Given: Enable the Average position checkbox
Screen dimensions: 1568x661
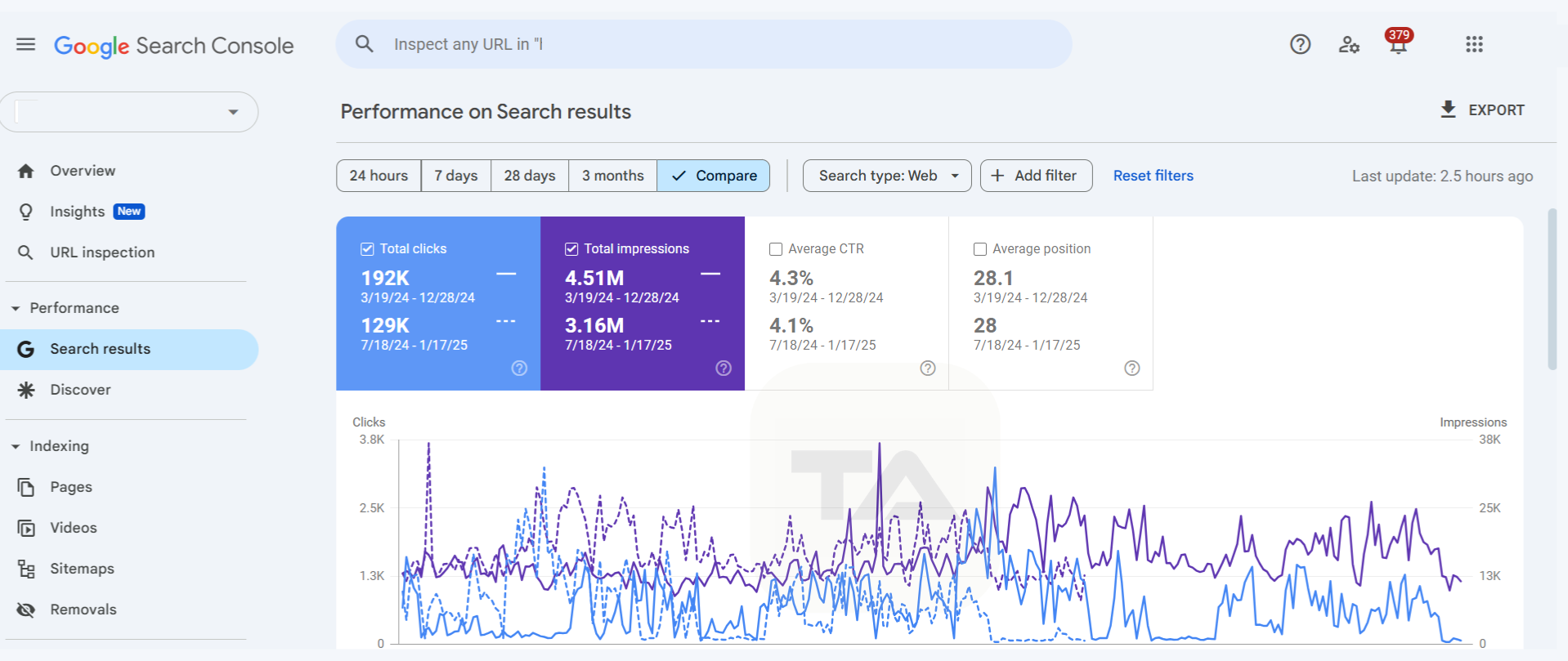Looking at the screenshot, I should click(x=980, y=249).
